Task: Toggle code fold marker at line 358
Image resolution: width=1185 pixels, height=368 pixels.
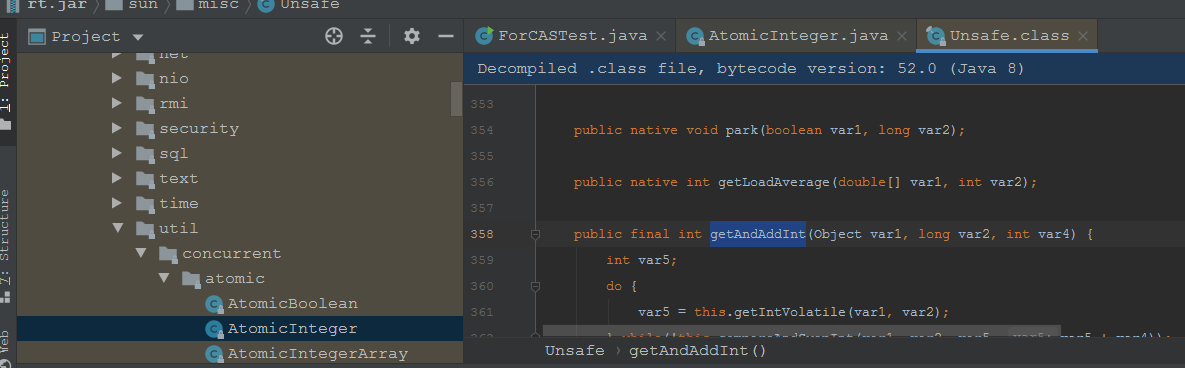Action: [536, 234]
